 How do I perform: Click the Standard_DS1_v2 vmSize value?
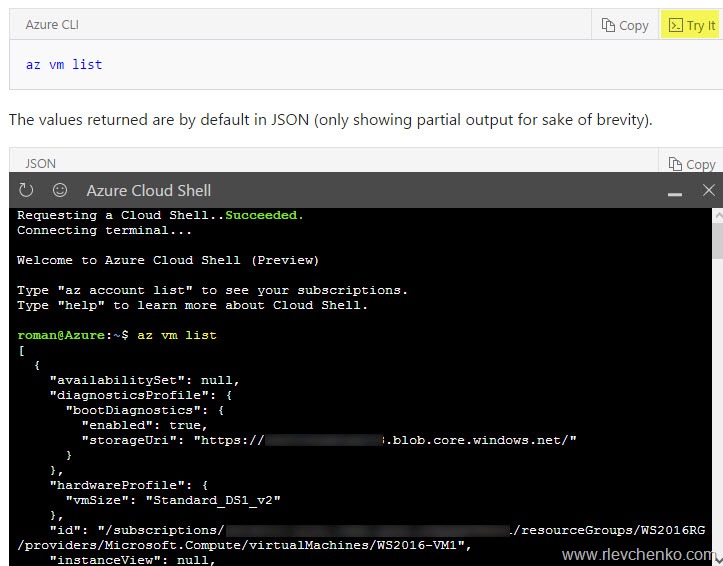[x=226, y=500]
